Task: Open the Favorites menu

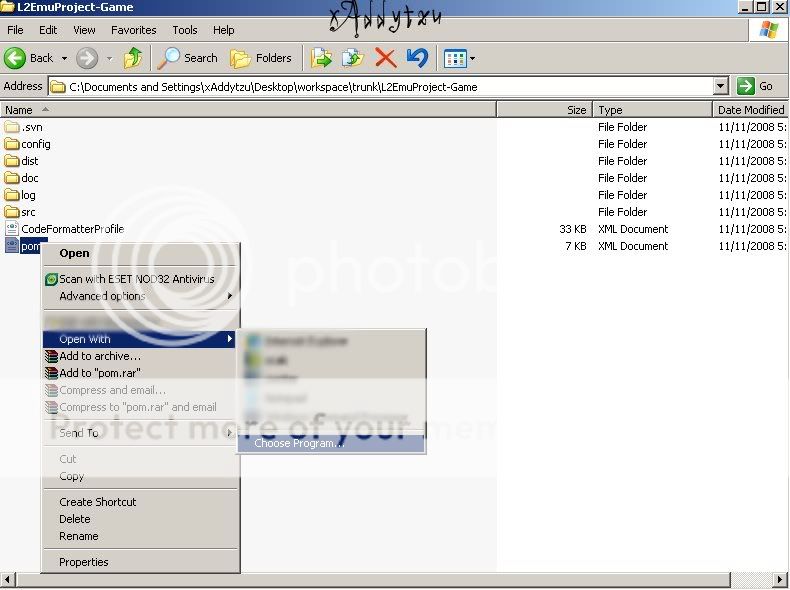Action: pyautogui.click(x=133, y=30)
